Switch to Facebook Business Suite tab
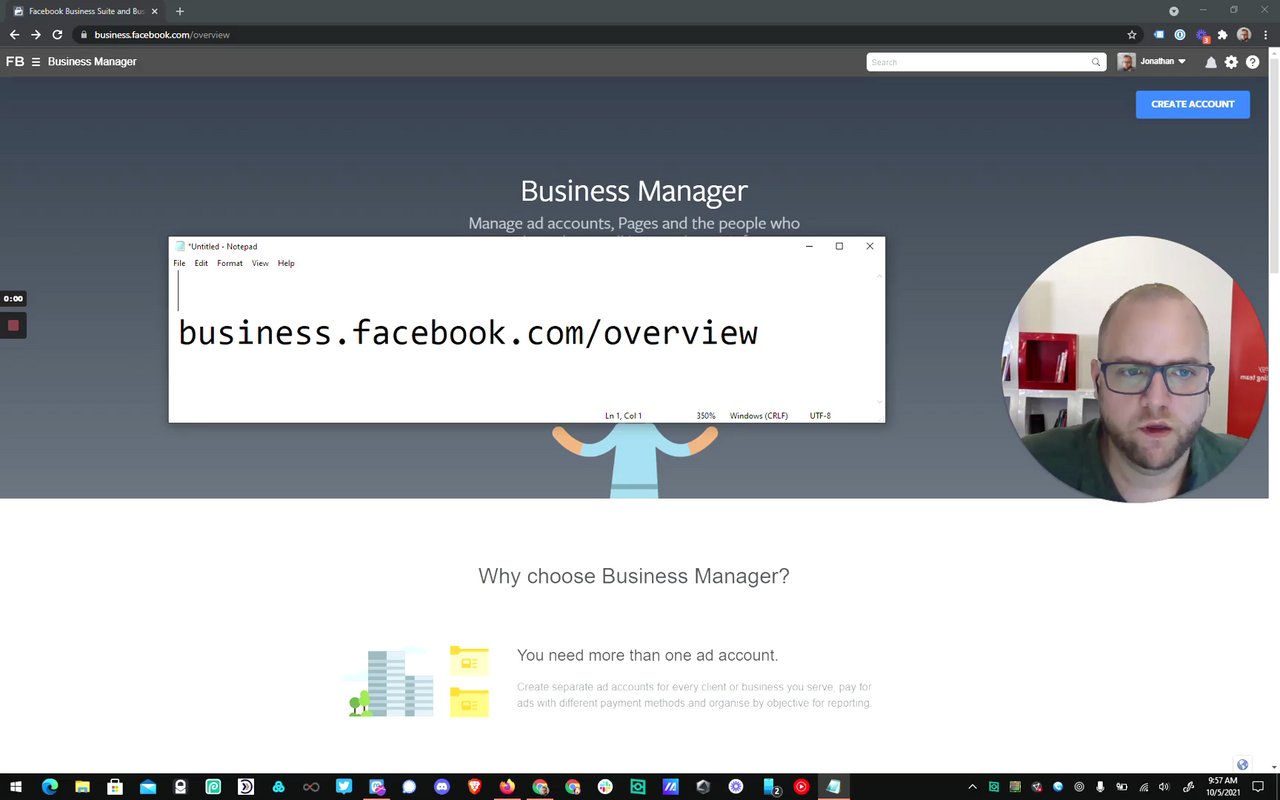 point(86,11)
